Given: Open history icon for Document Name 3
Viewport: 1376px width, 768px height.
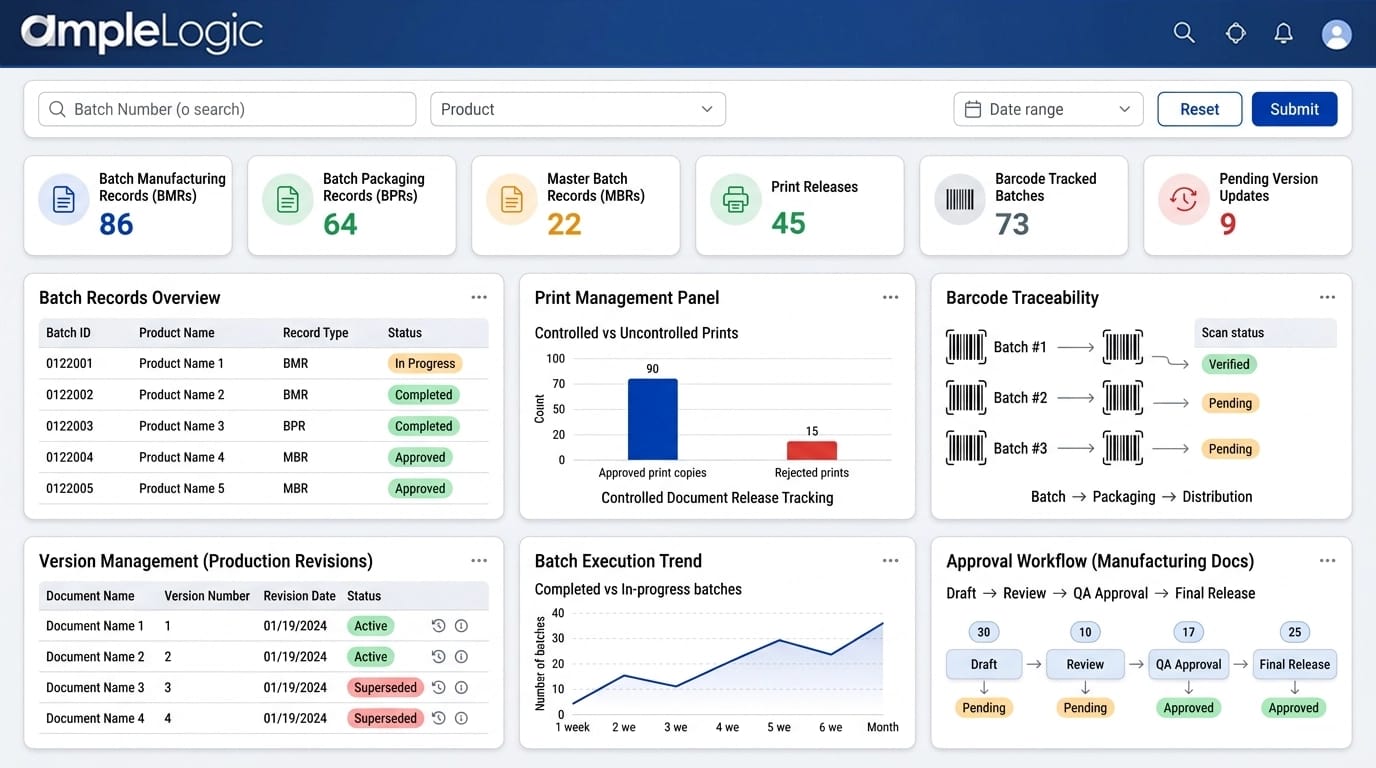Looking at the screenshot, I should 438,688.
